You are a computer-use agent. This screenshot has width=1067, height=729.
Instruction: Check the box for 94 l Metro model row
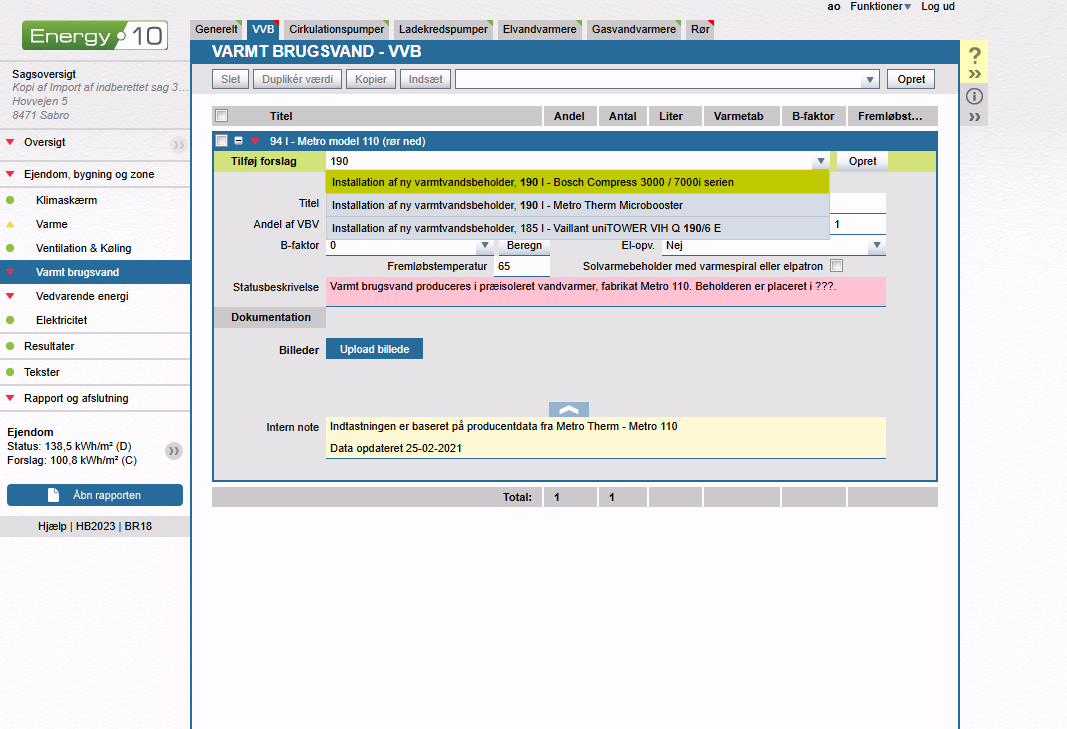[x=222, y=141]
